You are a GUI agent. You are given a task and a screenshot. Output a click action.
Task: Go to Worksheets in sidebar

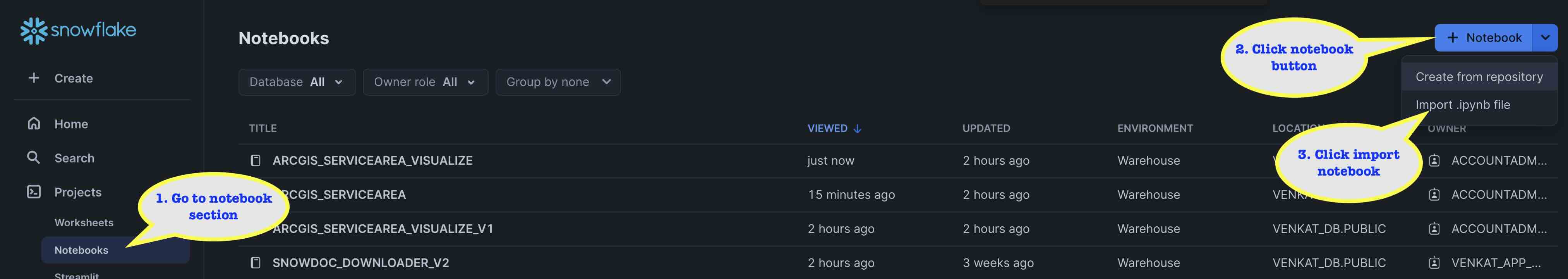pos(84,223)
